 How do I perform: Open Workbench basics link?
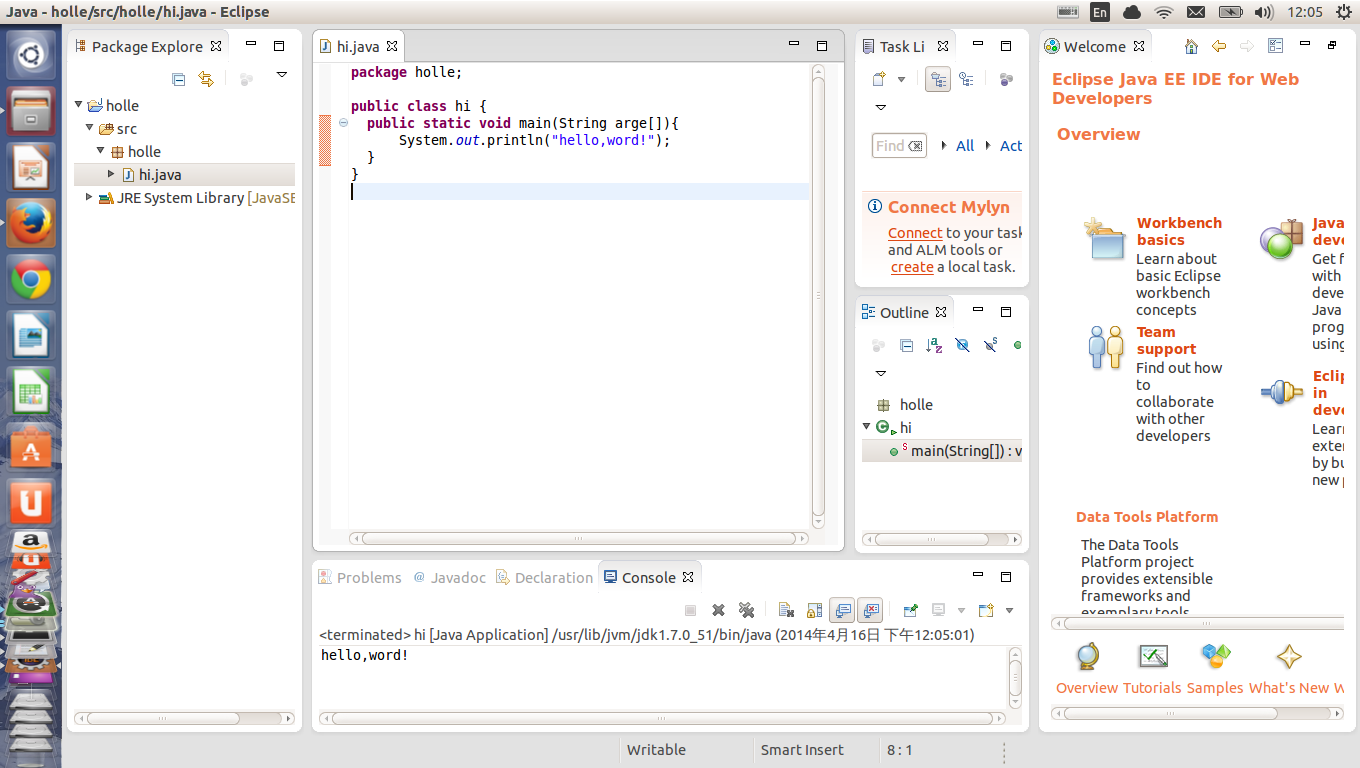point(1179,231)
